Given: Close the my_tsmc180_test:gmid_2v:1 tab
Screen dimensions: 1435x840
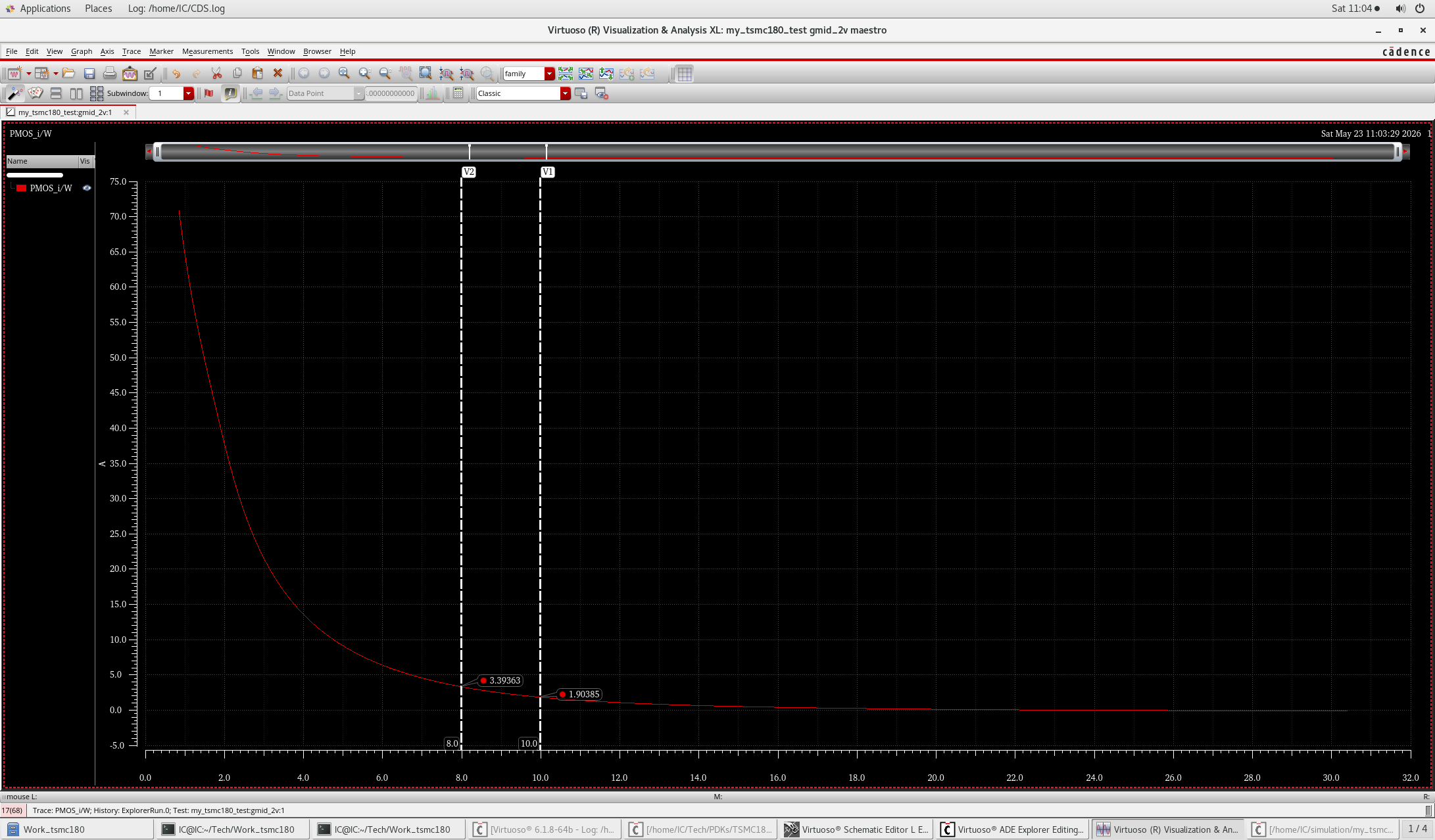Looking at the screenshot, I should tap(126, 112).
